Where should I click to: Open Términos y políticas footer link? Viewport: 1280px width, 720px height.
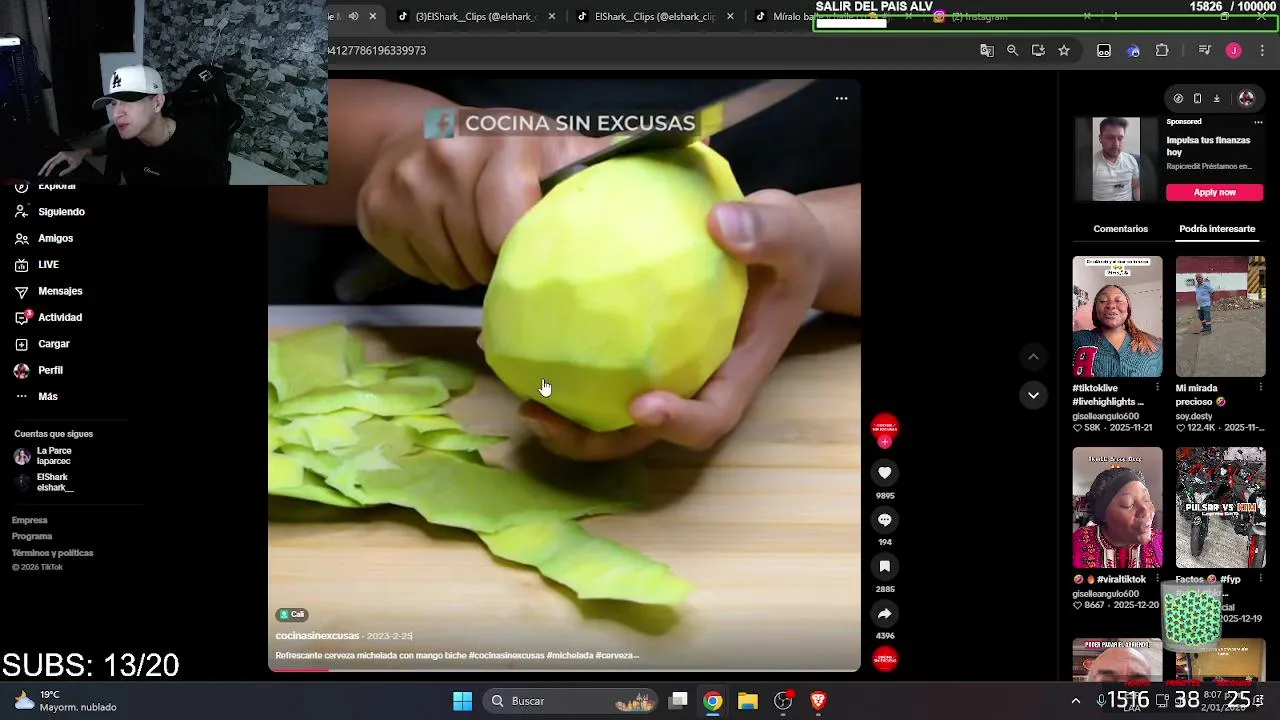[52, 553]
